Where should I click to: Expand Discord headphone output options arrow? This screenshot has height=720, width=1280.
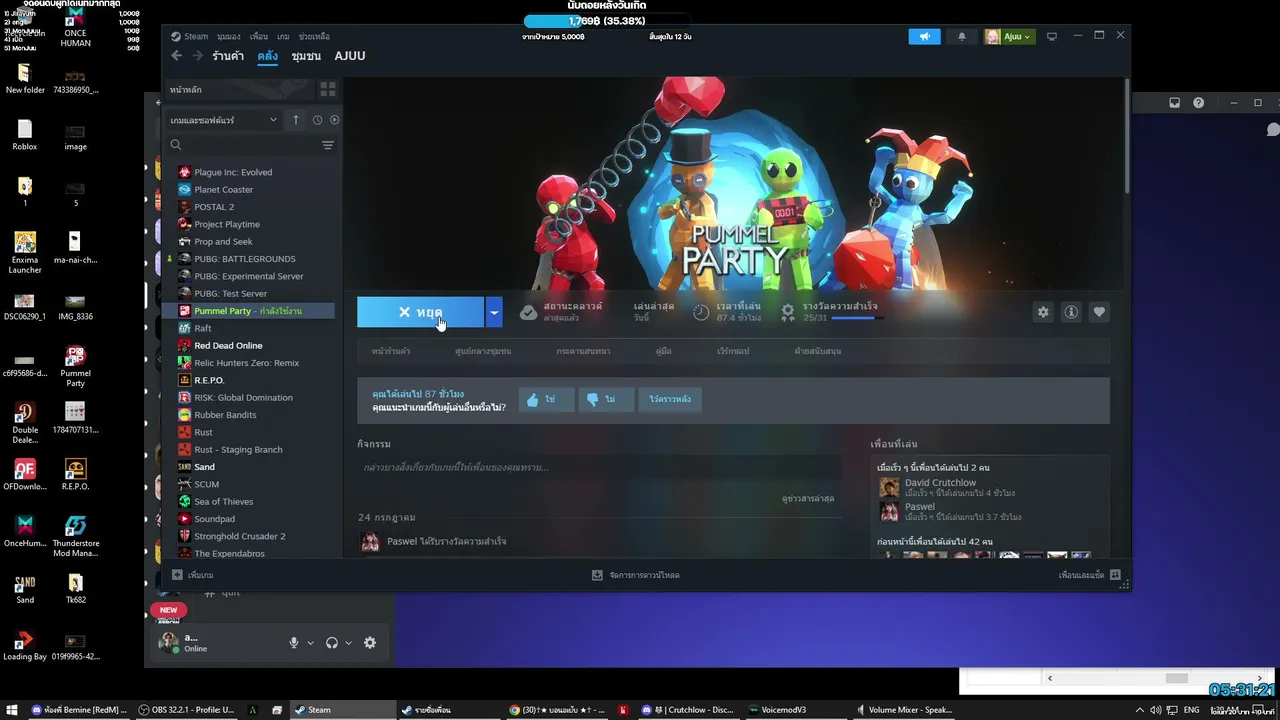348,643
